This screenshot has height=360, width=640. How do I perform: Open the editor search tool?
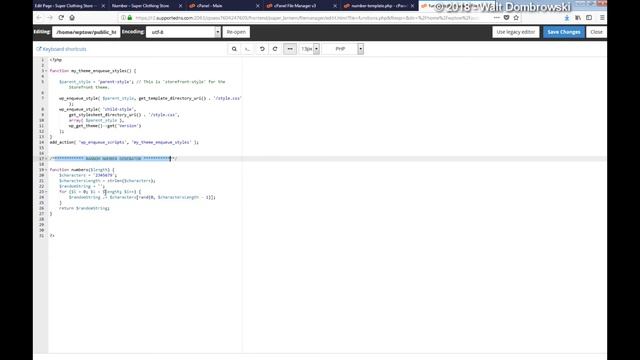tap(234, 49)
